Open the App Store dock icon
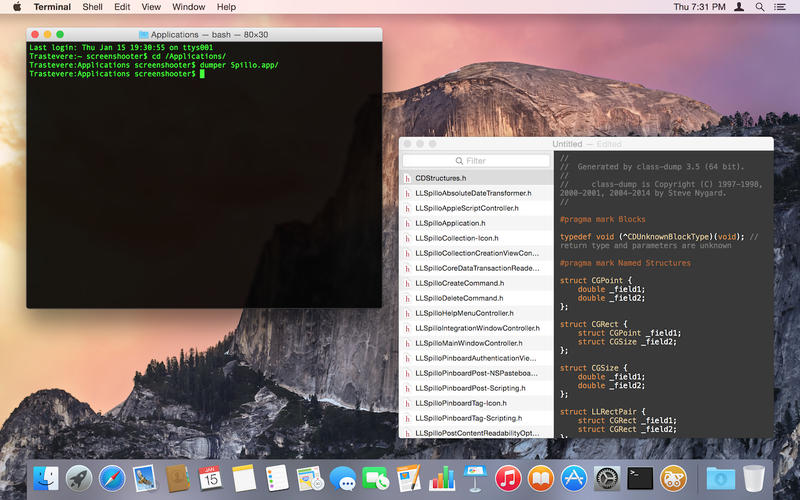Image resolution: width=800 pixels, height=500 pixels. pyautogui.click(x=573, y=478)
